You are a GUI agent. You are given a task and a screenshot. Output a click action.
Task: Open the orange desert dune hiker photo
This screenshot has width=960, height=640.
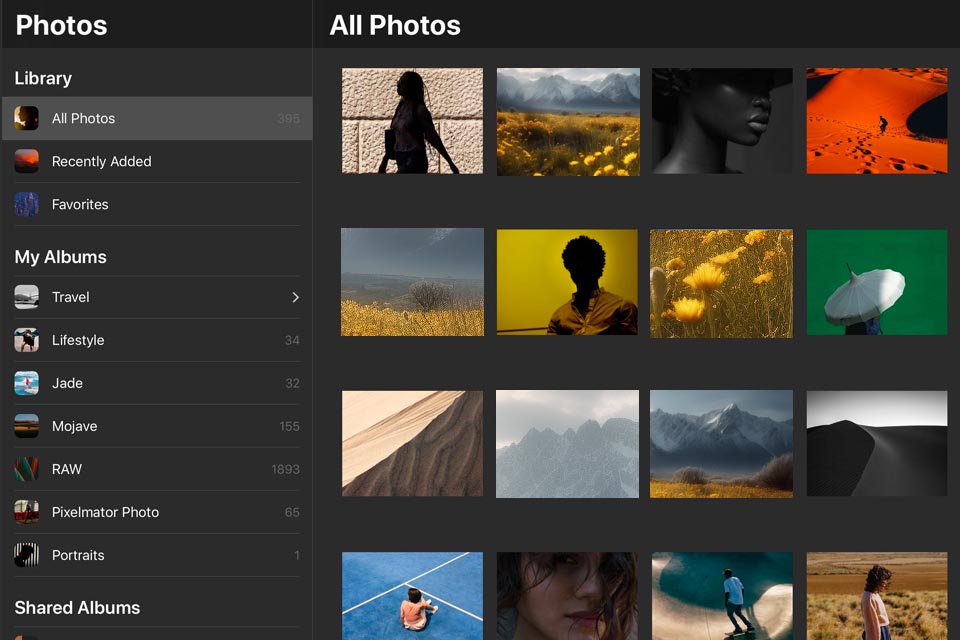coord(877,121)
